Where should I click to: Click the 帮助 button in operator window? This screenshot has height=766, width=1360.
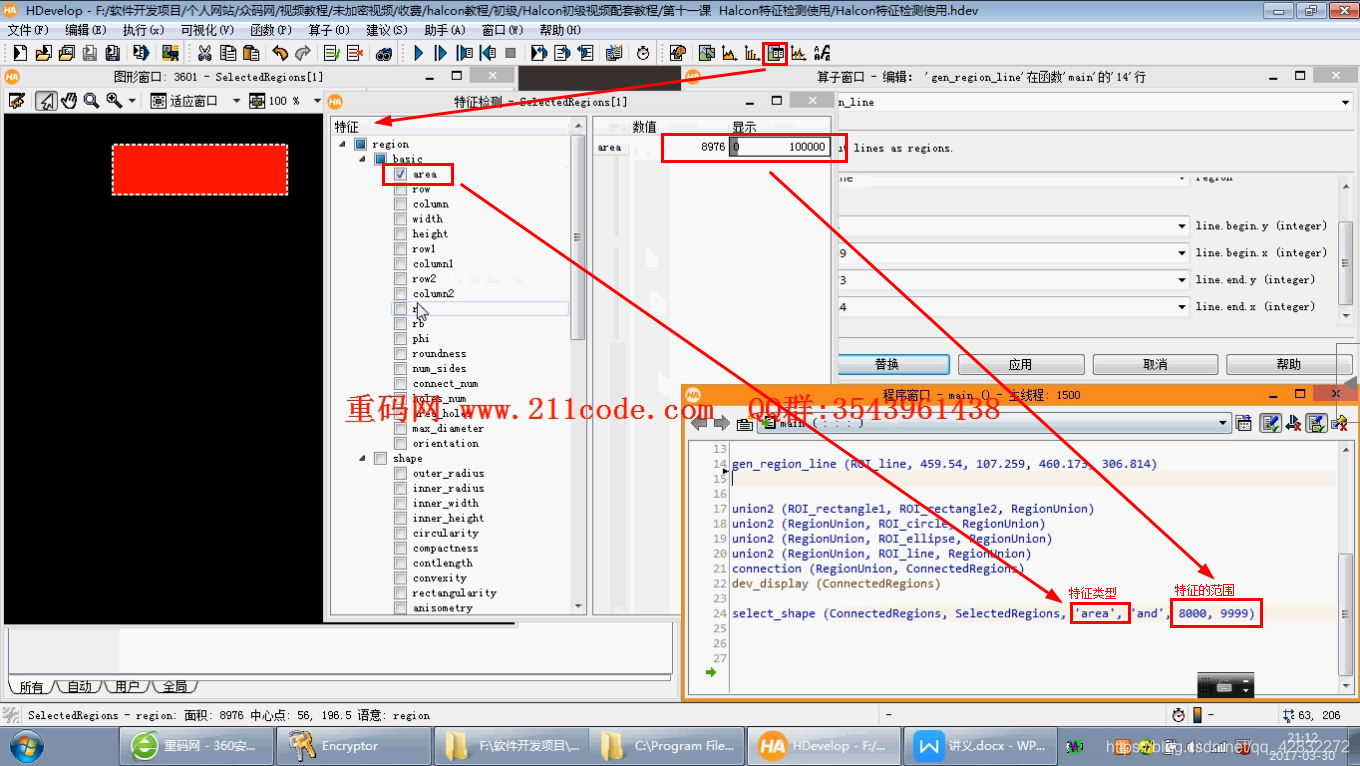point(1289,364)
